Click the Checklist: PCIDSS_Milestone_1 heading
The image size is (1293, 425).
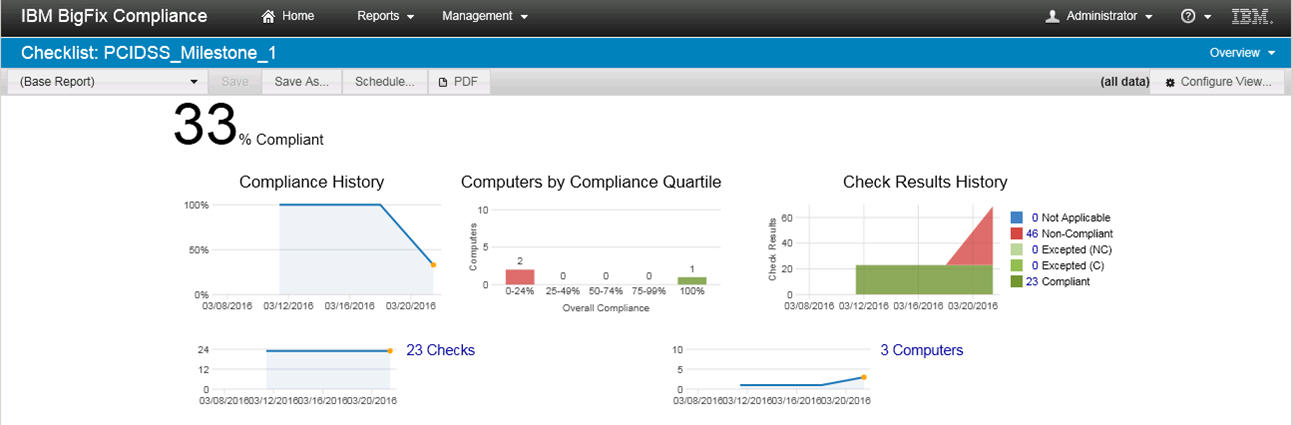point(148,53)
